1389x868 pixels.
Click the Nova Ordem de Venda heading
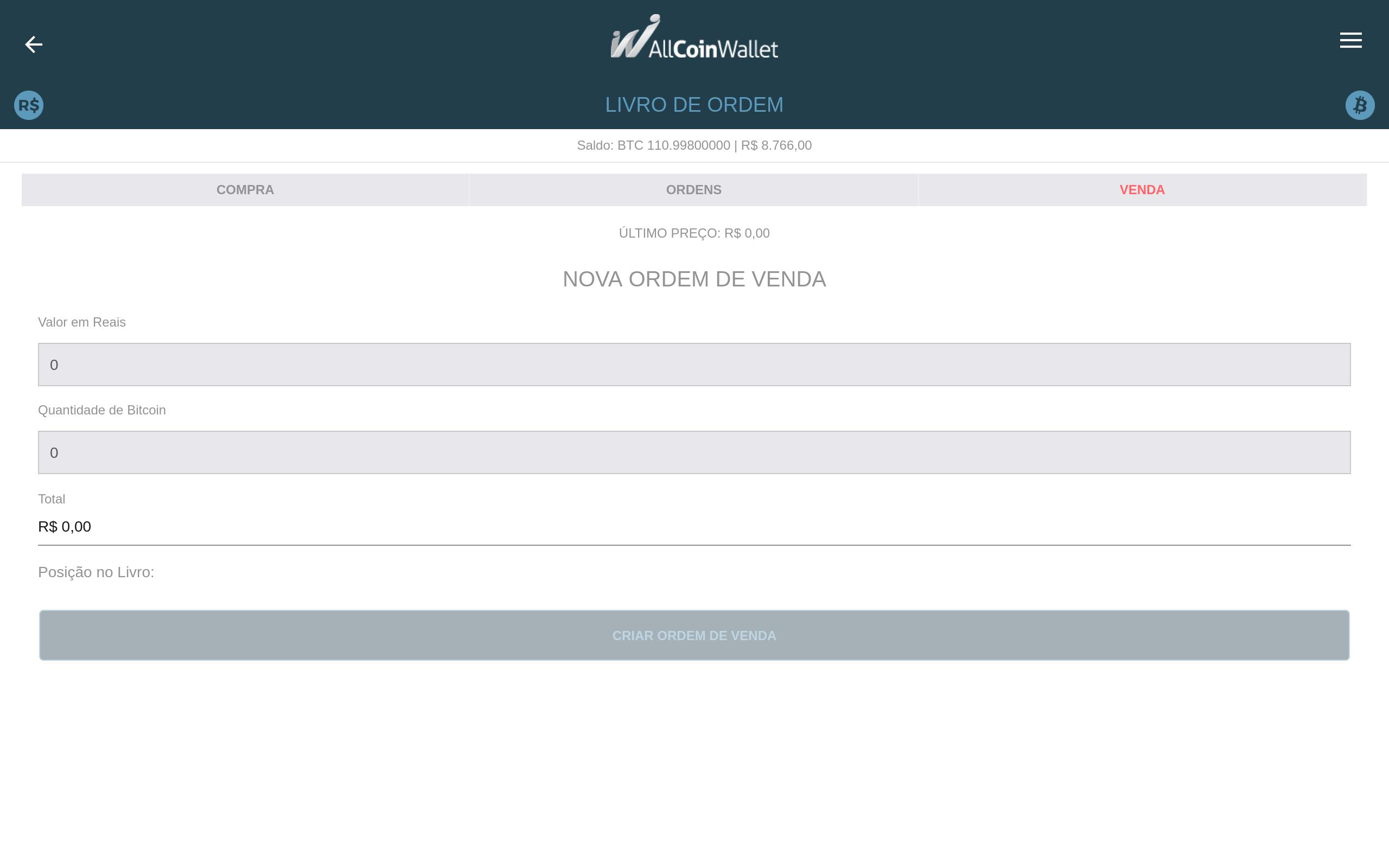coord(694,279)
